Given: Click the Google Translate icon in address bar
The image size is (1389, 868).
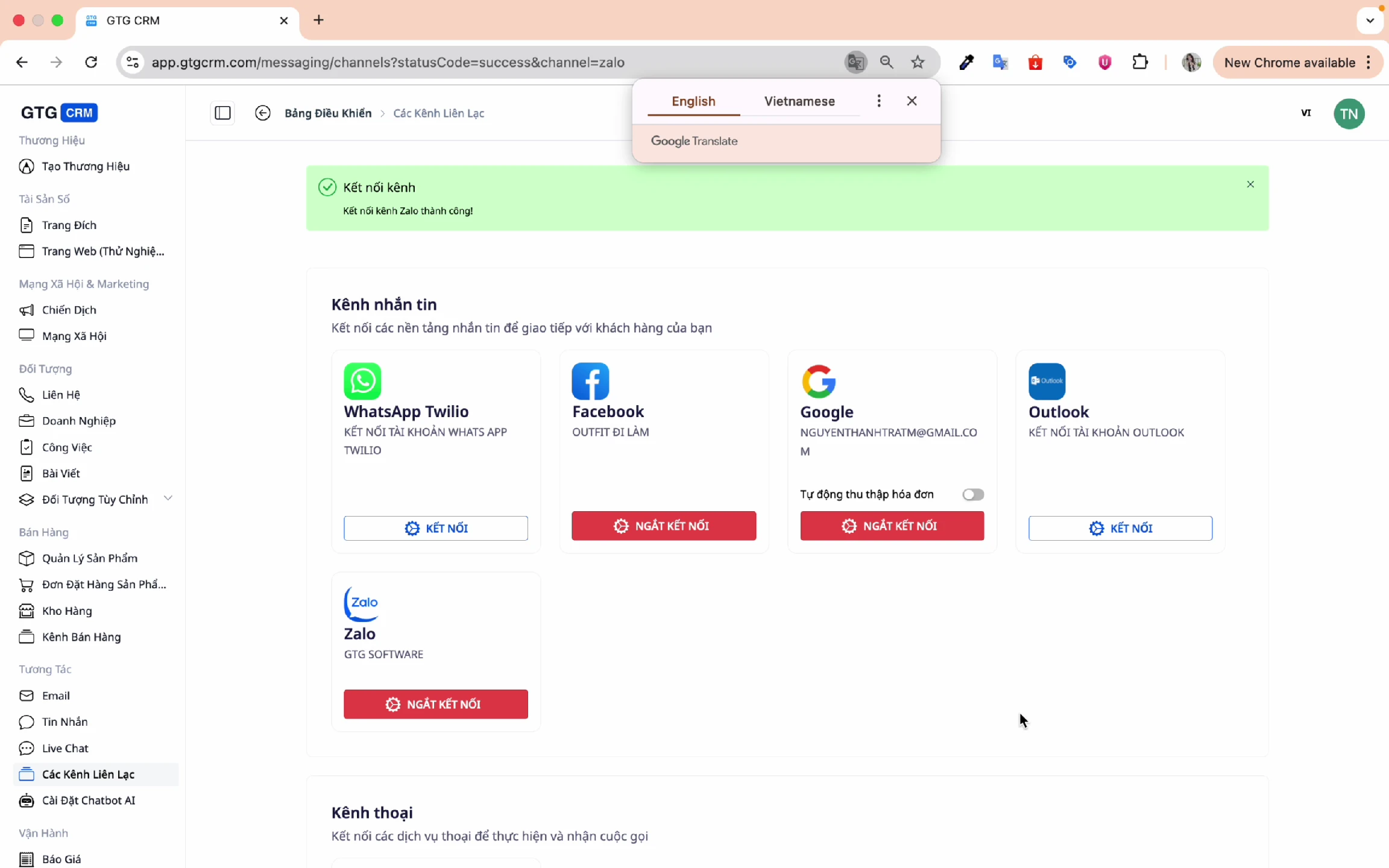Looking at the screenshot, I should [x=855, y=62].
